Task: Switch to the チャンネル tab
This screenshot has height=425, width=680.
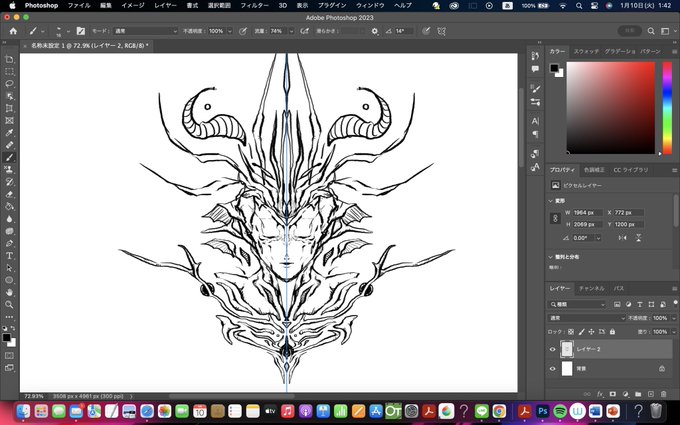Action: click(x=591, y=288)
